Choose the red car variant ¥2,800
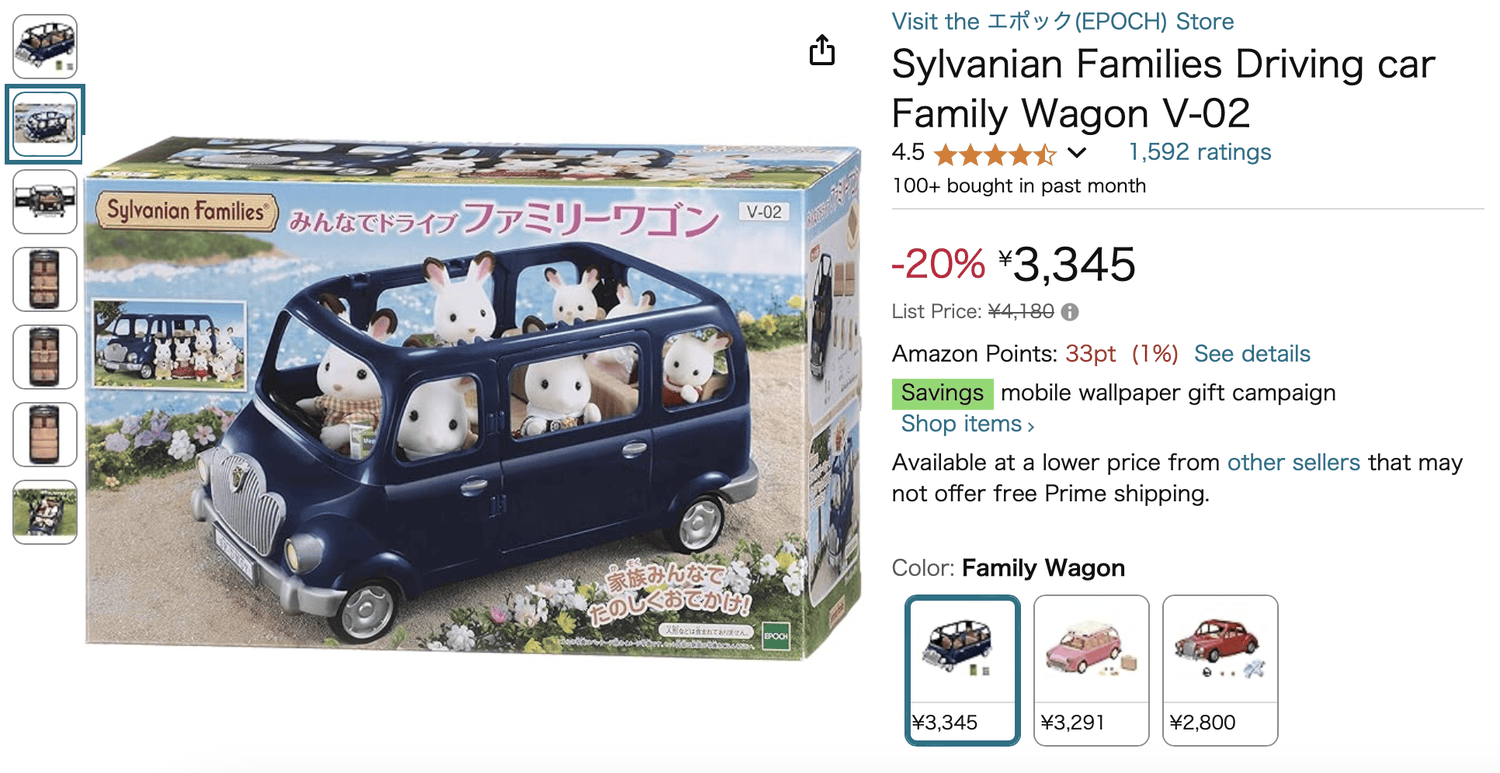Screen dimensions: 1500x773 (1220, 670)
